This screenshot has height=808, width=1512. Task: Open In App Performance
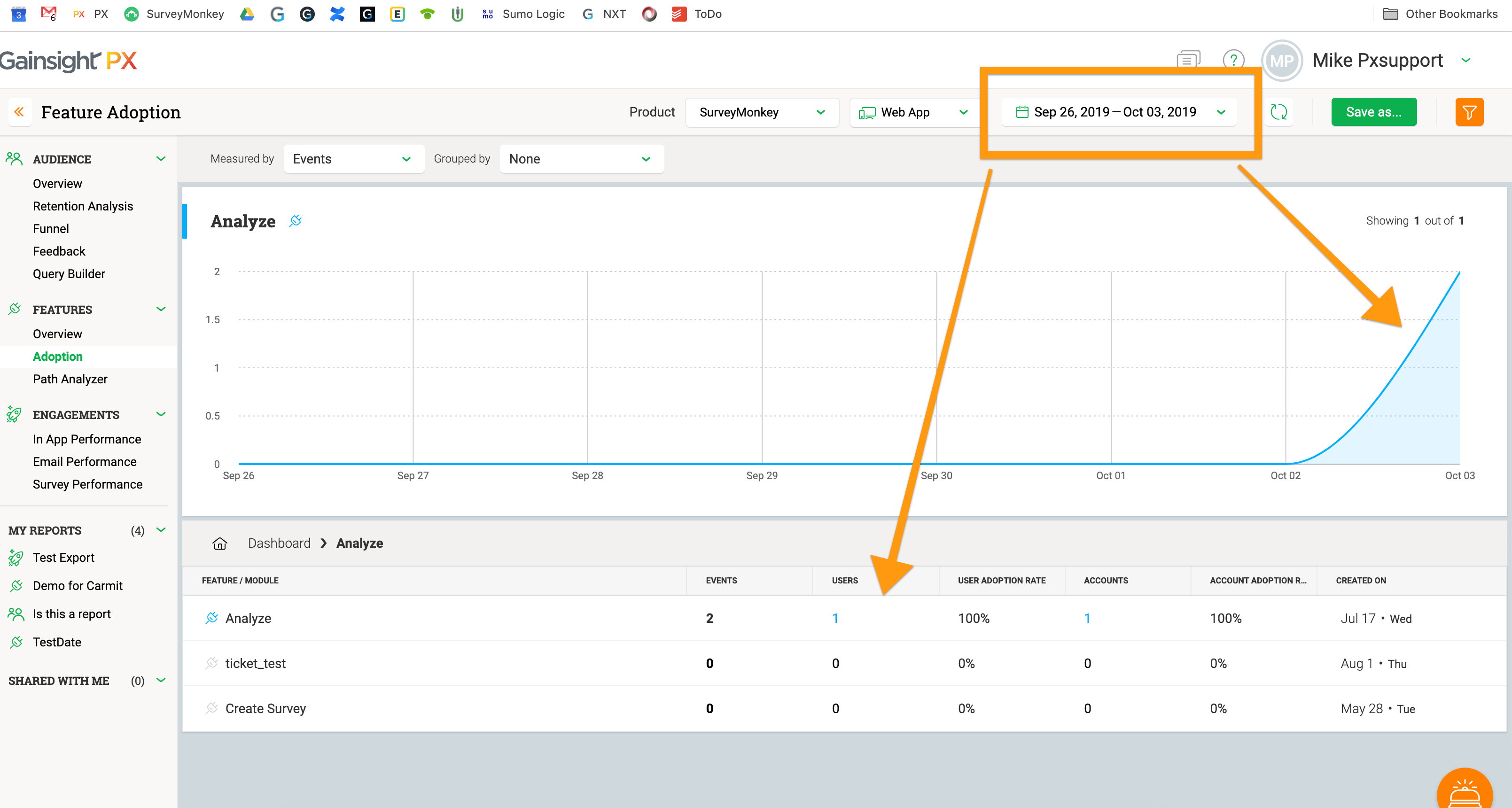click(x=87, y=439)
